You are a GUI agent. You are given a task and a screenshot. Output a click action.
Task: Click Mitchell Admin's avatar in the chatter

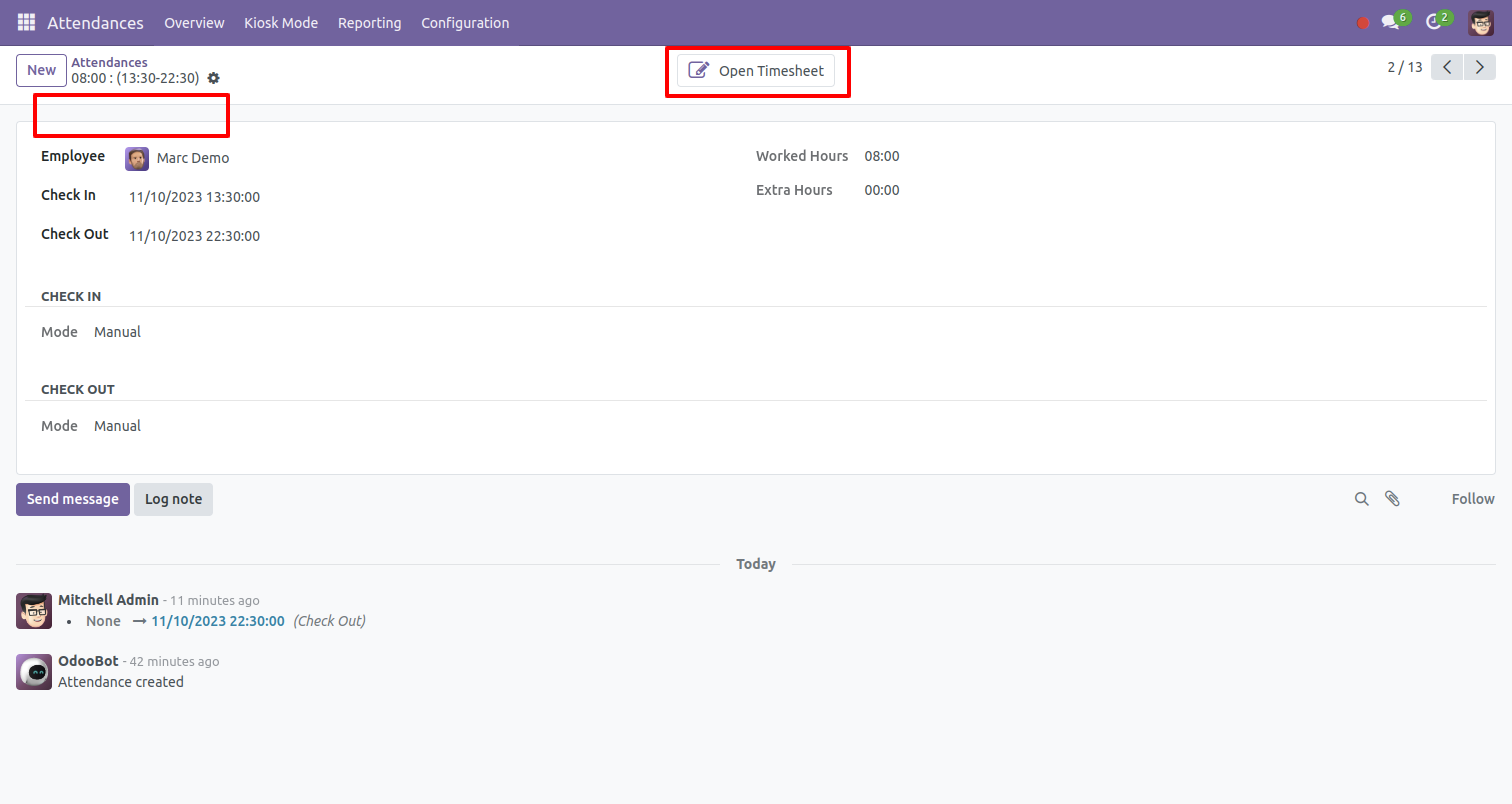(34, 610)
